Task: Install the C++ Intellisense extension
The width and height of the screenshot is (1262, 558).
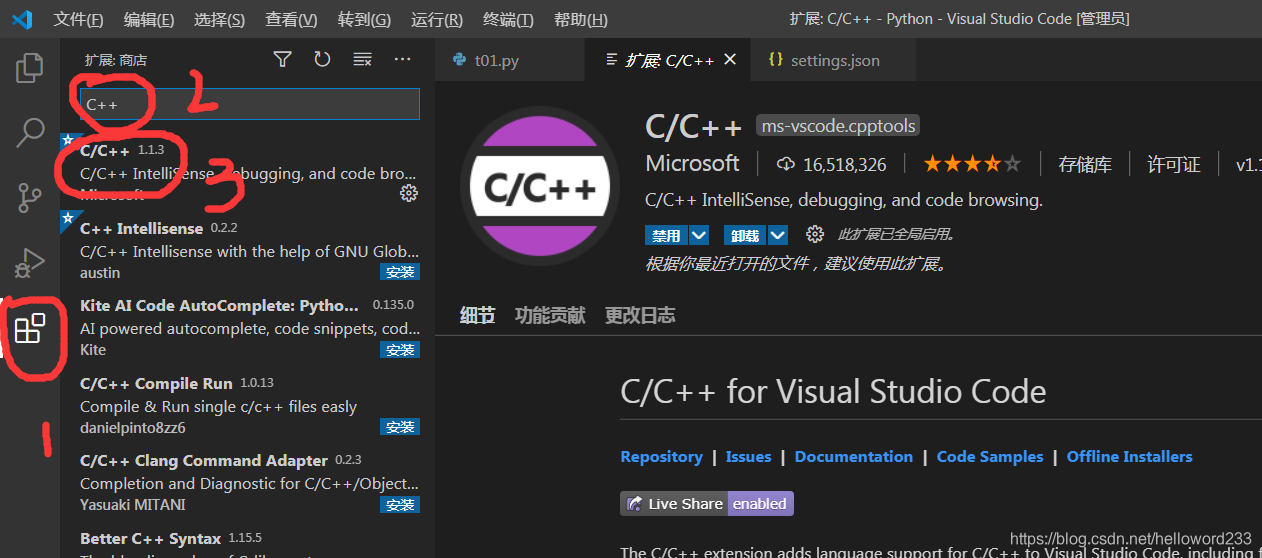Action: coord(400,272)
